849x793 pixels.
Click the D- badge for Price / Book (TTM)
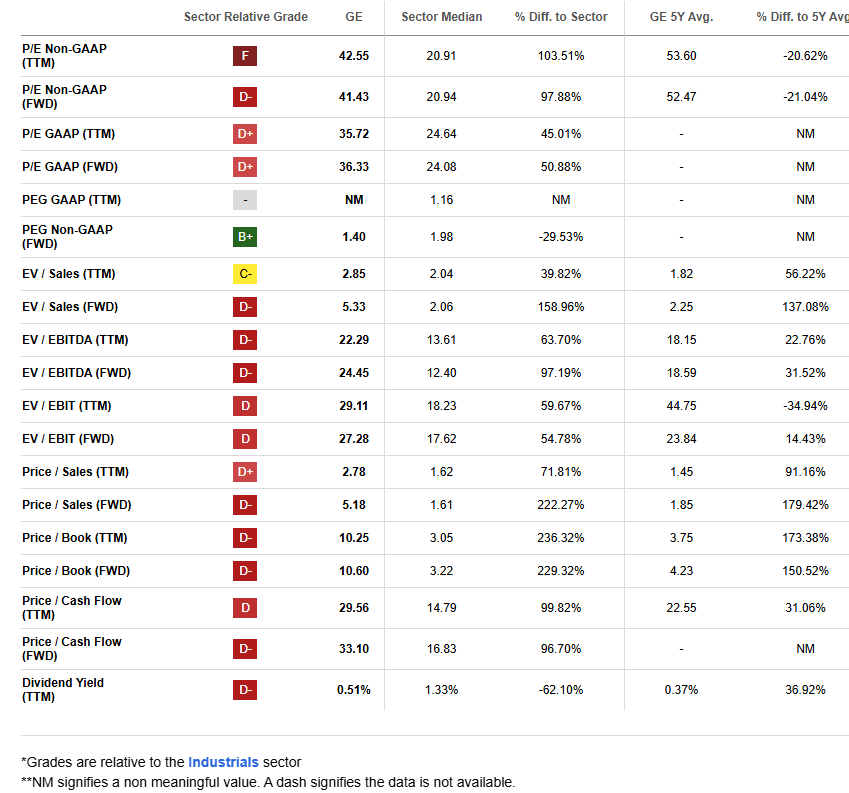[245, 537]
